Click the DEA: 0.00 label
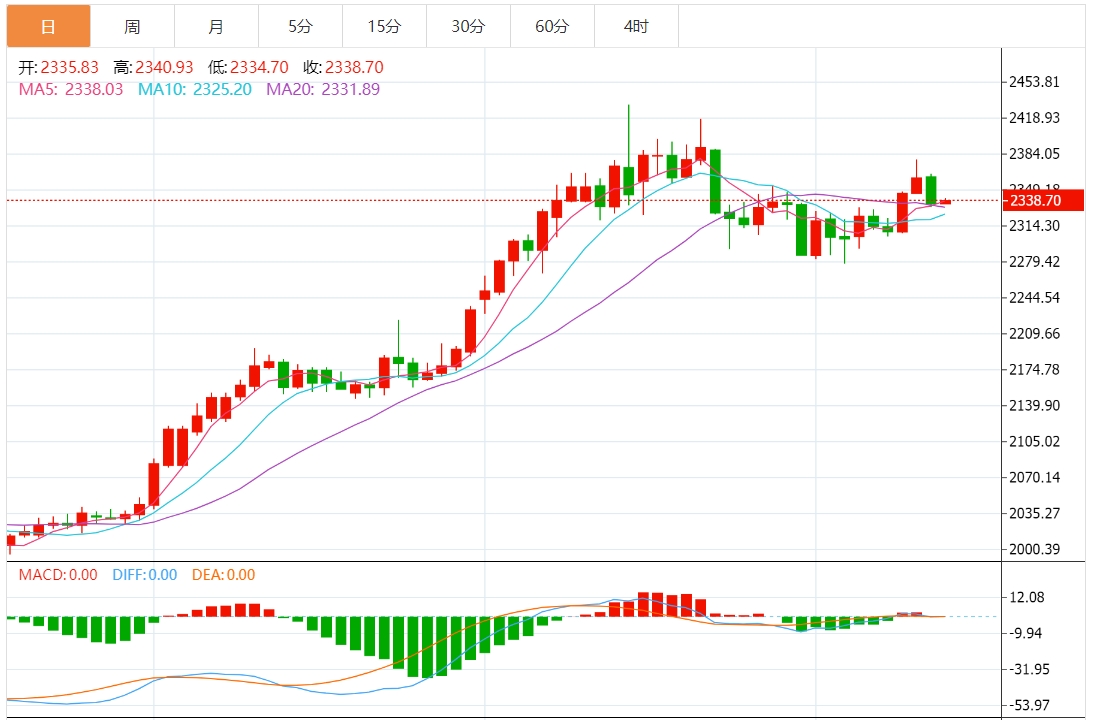1114x720 pixels. [x=223, y=575]
